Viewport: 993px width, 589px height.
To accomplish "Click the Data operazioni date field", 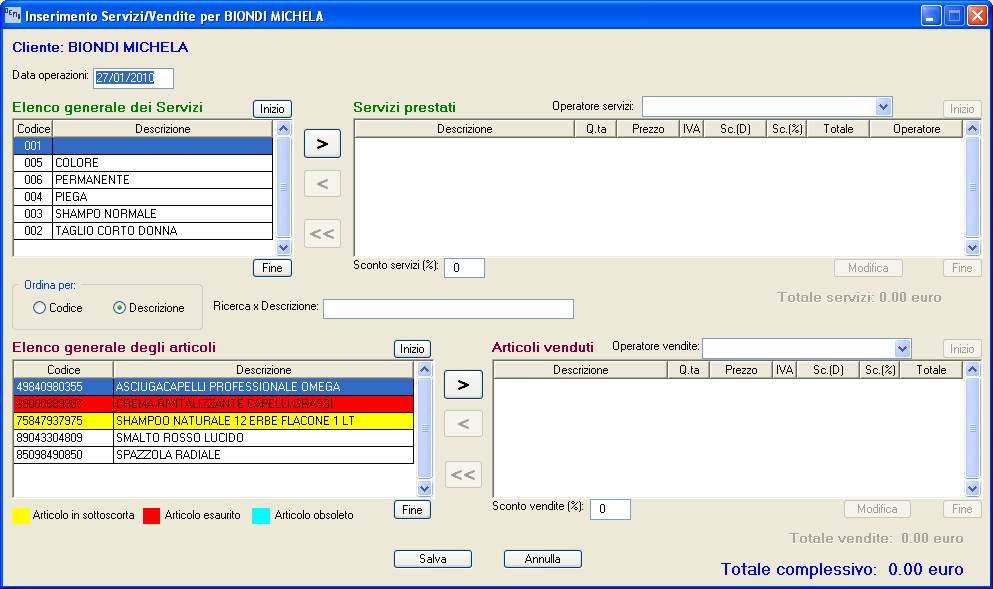I will (x=134, y=78).
